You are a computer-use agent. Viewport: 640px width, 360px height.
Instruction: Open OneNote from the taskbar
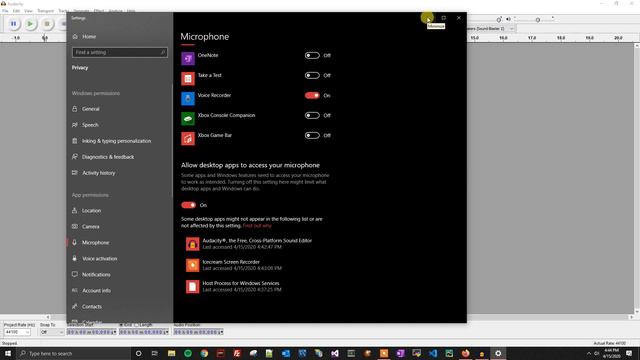pyautogui.click(x=400, y=353)
